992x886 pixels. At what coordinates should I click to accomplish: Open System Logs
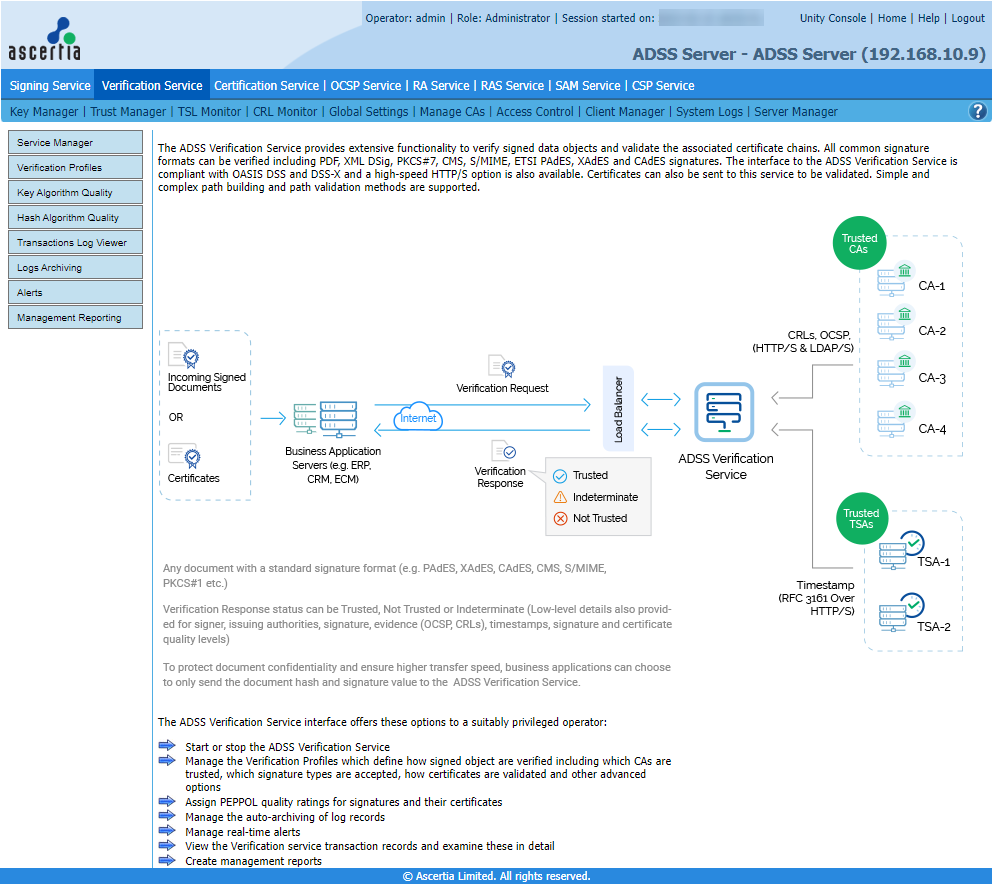coord(709,111)
